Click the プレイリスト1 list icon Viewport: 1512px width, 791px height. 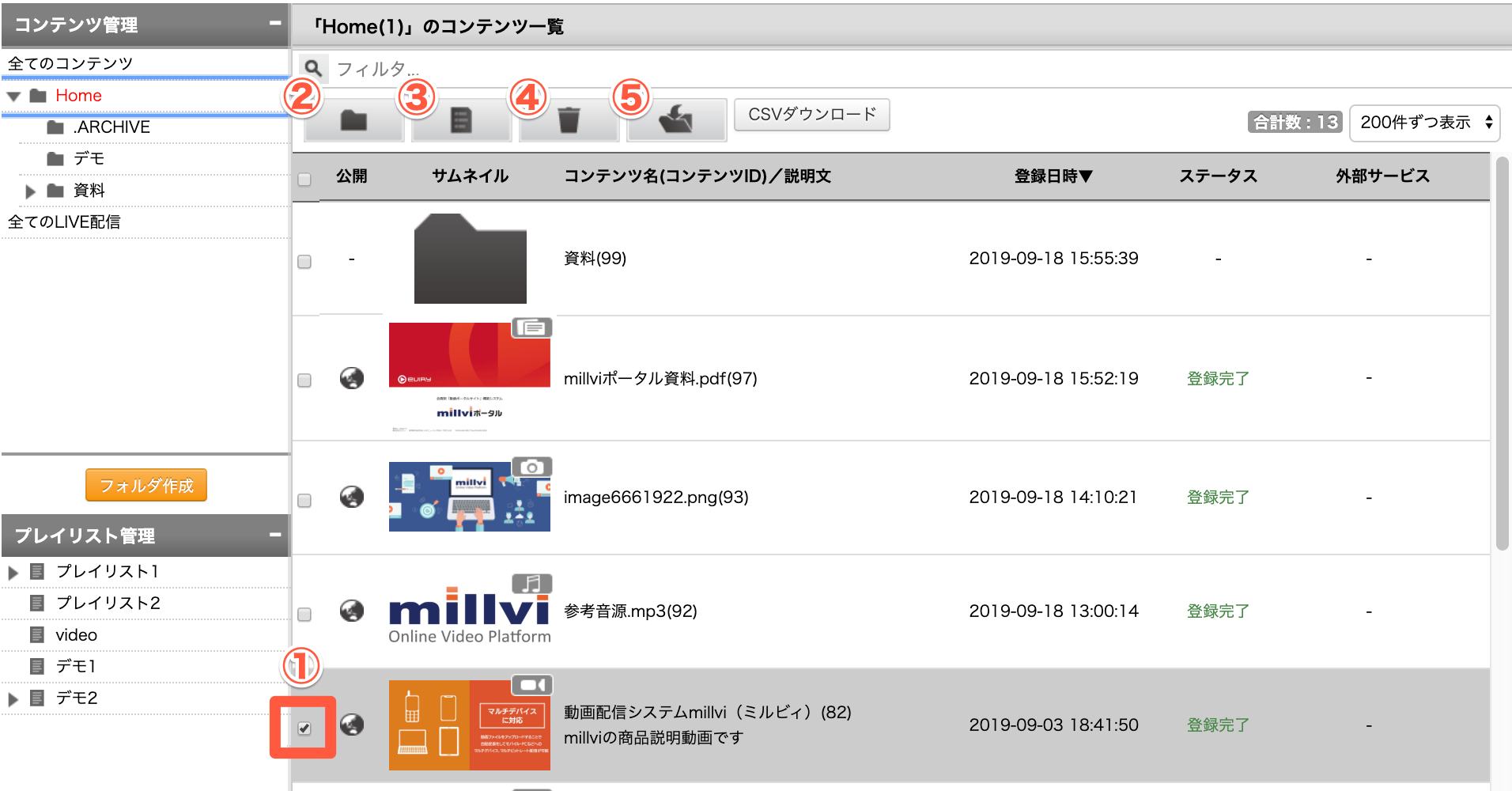pos(37,571)
